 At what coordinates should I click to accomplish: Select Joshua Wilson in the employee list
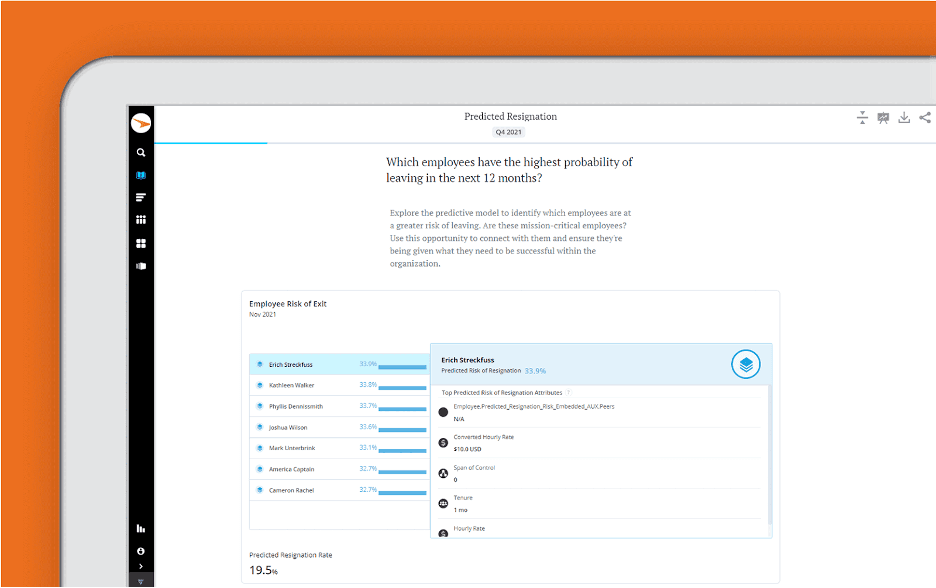coord(291,427)
